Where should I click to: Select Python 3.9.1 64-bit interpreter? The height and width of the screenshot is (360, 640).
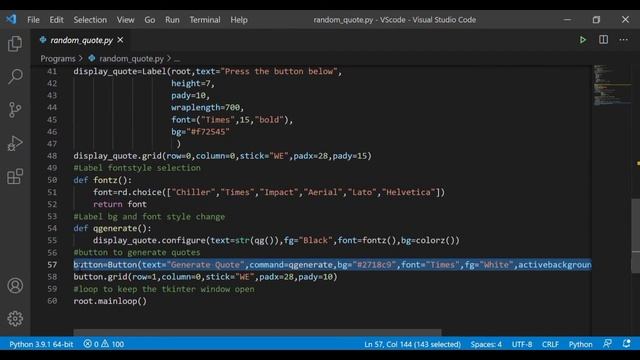pos(41,344)
